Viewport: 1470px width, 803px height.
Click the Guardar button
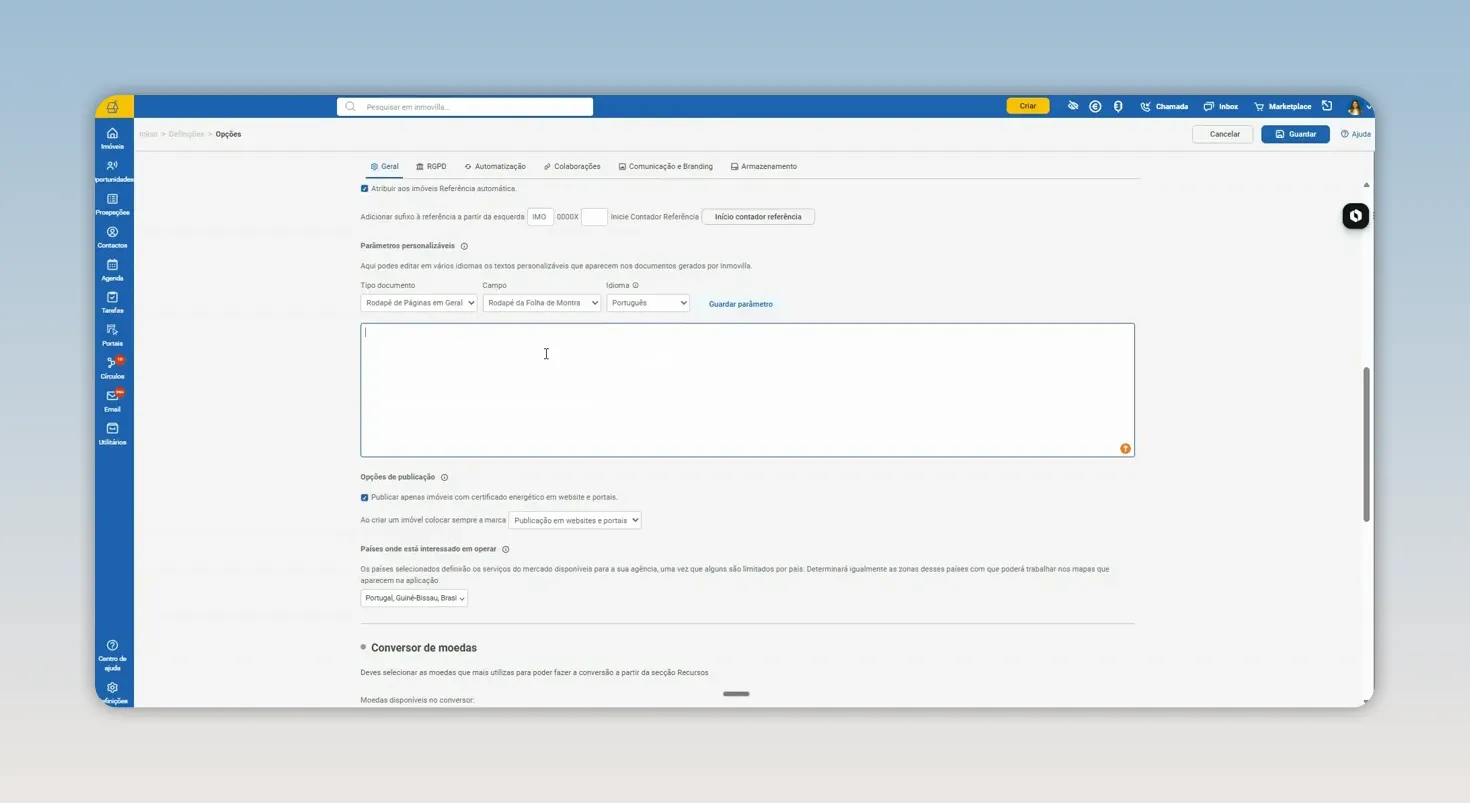coord(1295,134)
